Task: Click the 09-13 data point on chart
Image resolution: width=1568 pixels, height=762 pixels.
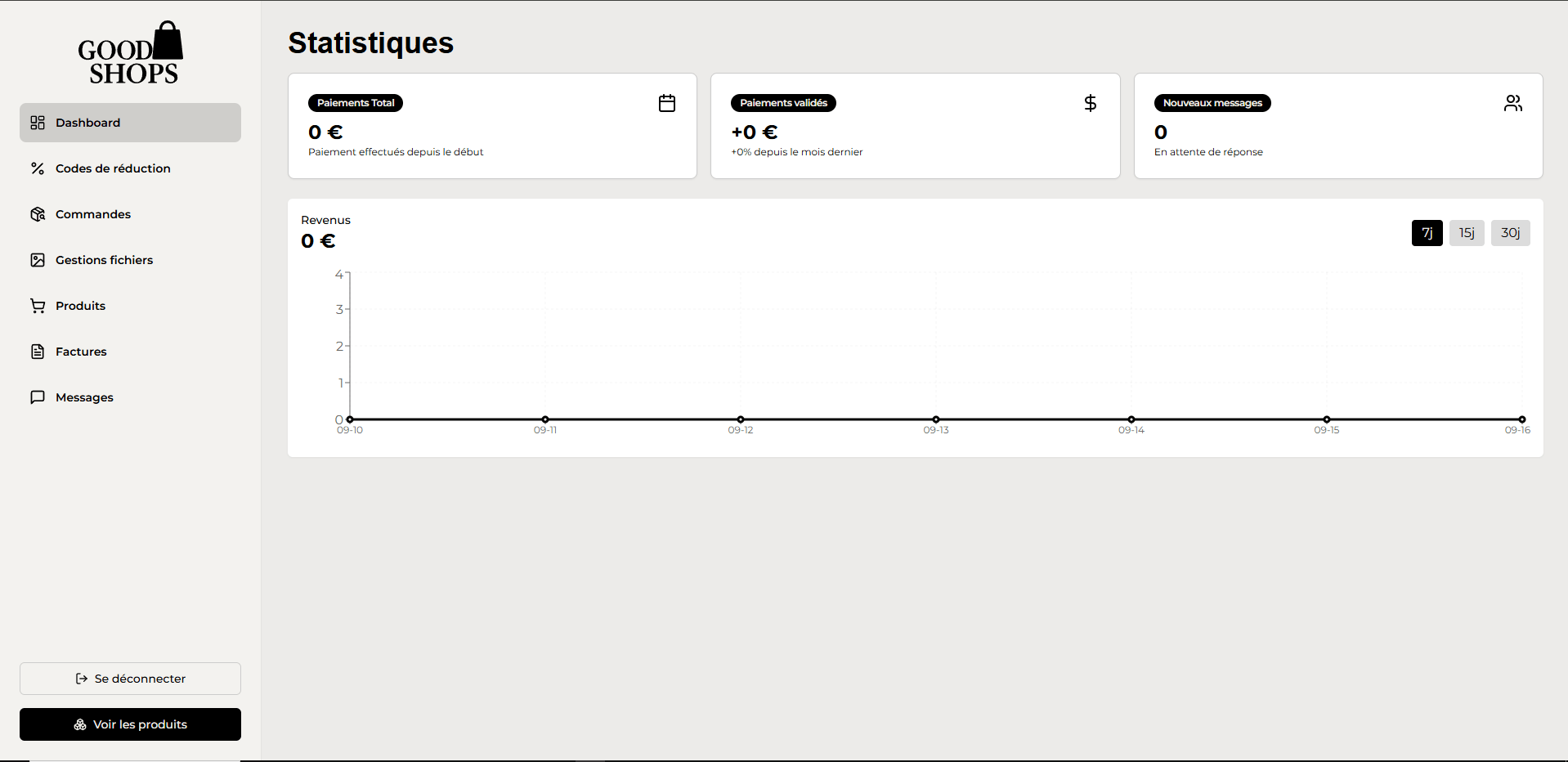Action: (x=936, y=419)
